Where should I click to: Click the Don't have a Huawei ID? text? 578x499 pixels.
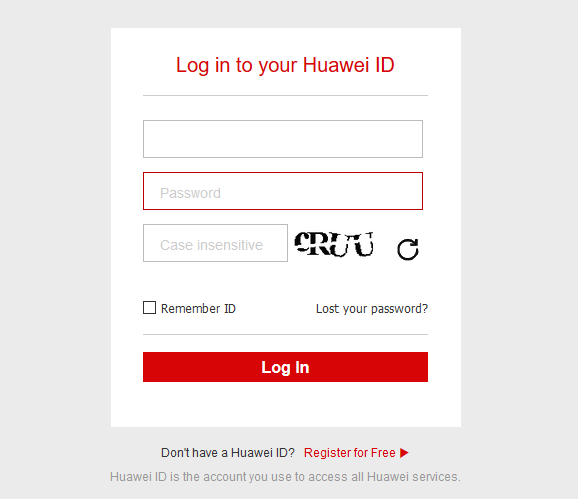228,453
